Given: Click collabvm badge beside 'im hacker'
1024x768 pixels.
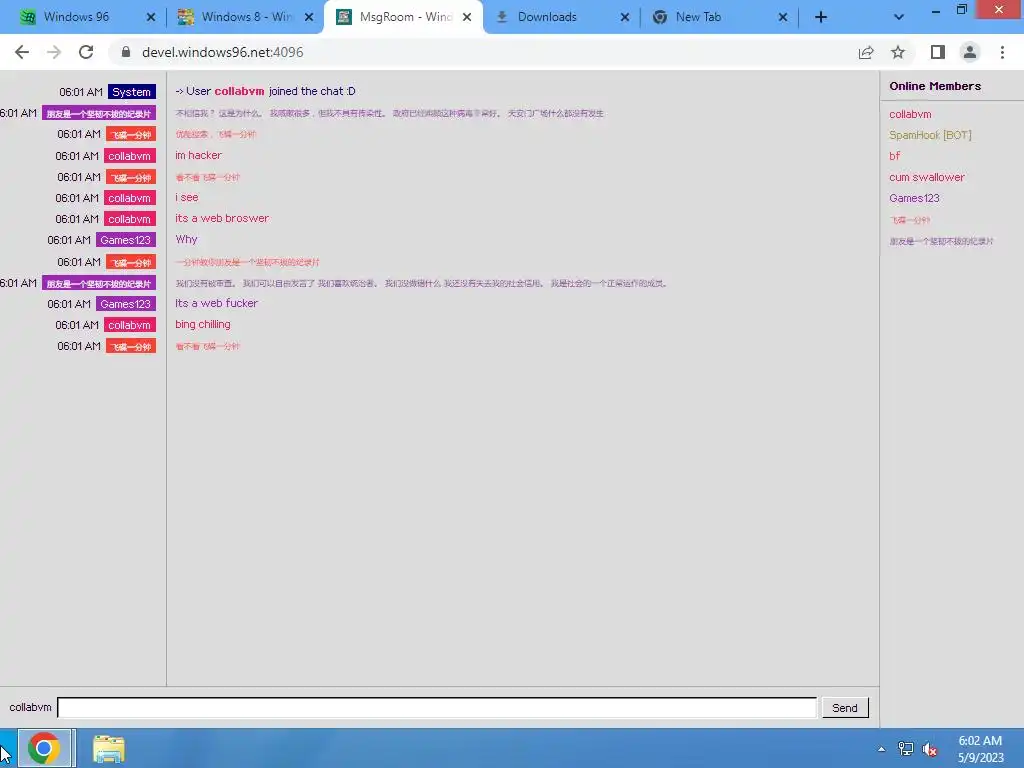Looking at the screenshot, I should 129,156.
